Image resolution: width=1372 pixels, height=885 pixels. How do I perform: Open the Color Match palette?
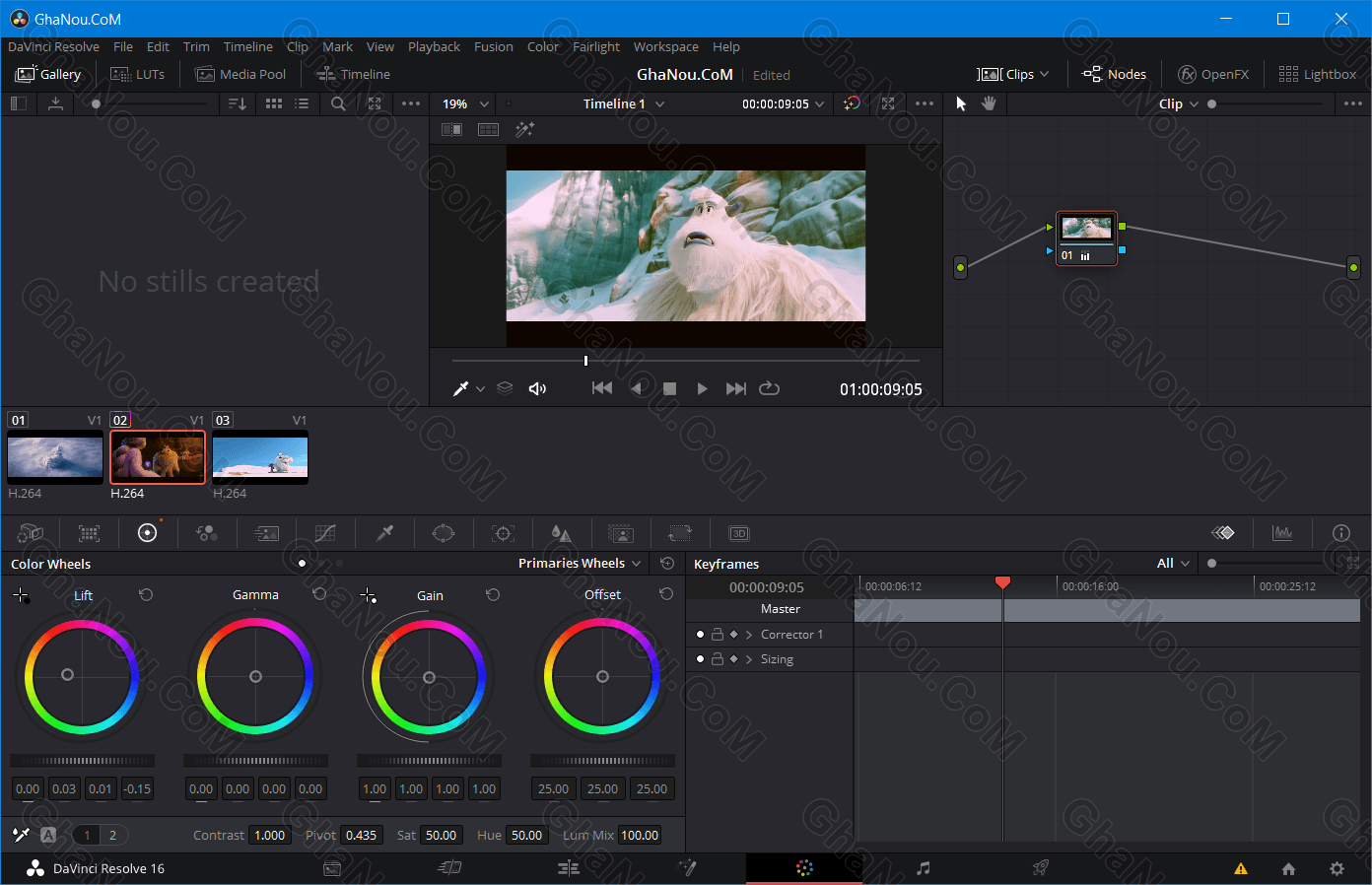click(x=89, y=533)
